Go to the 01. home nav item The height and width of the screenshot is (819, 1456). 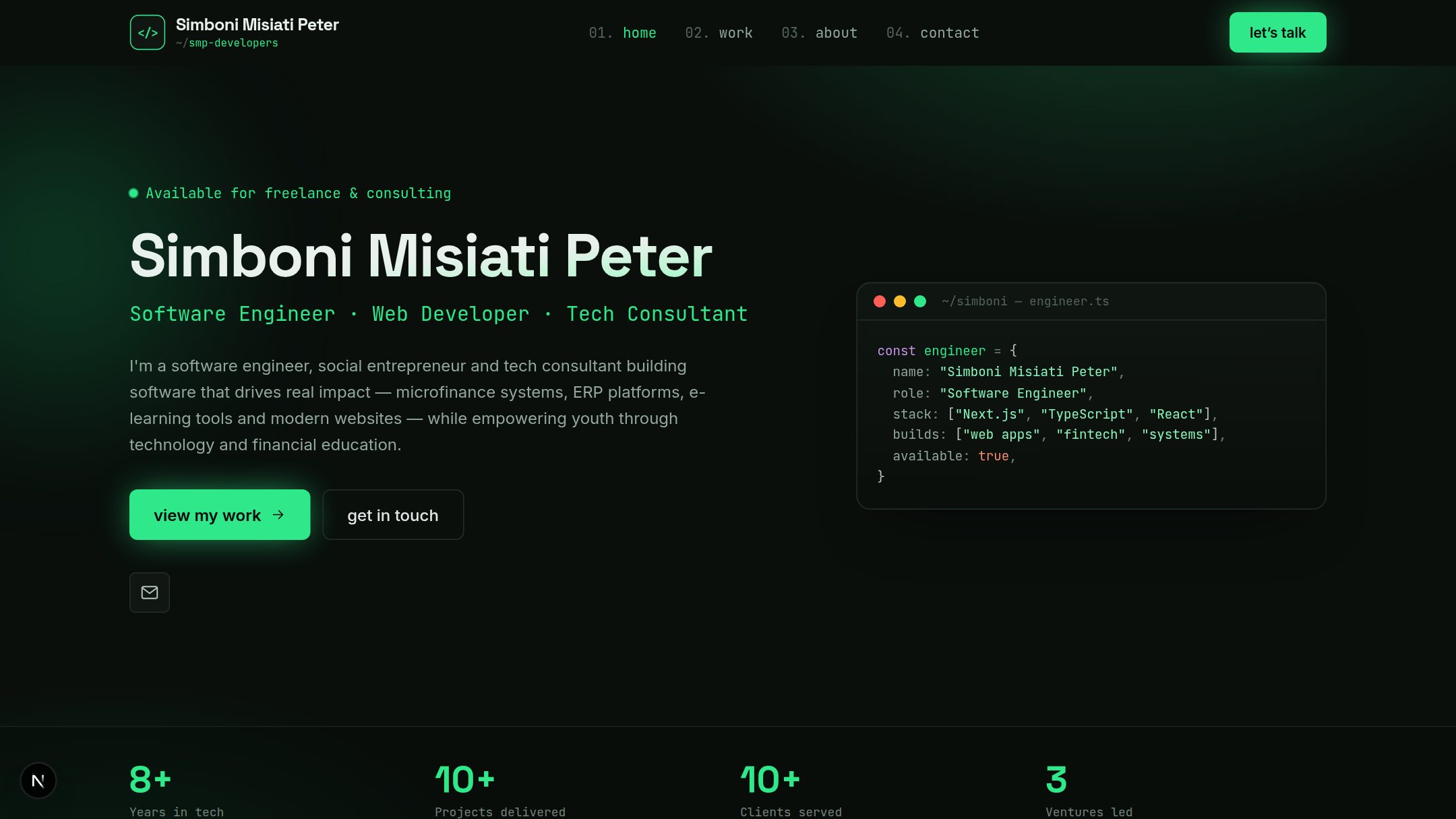point(623,33)
